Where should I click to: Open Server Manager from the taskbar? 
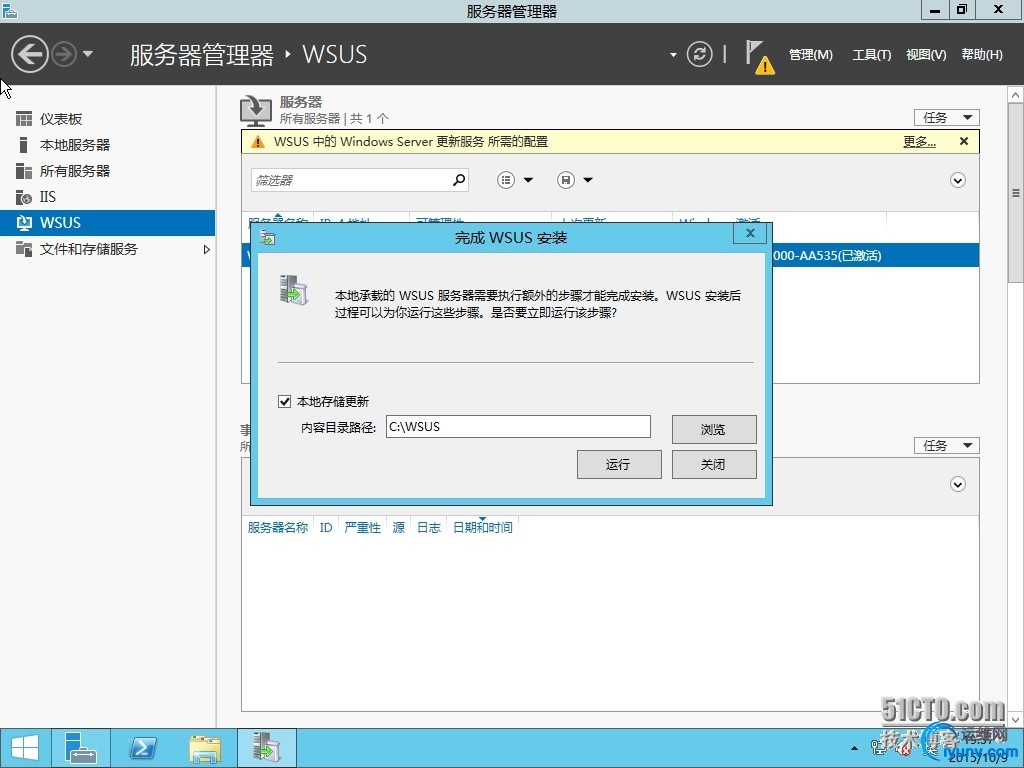(x=81, y=748)
